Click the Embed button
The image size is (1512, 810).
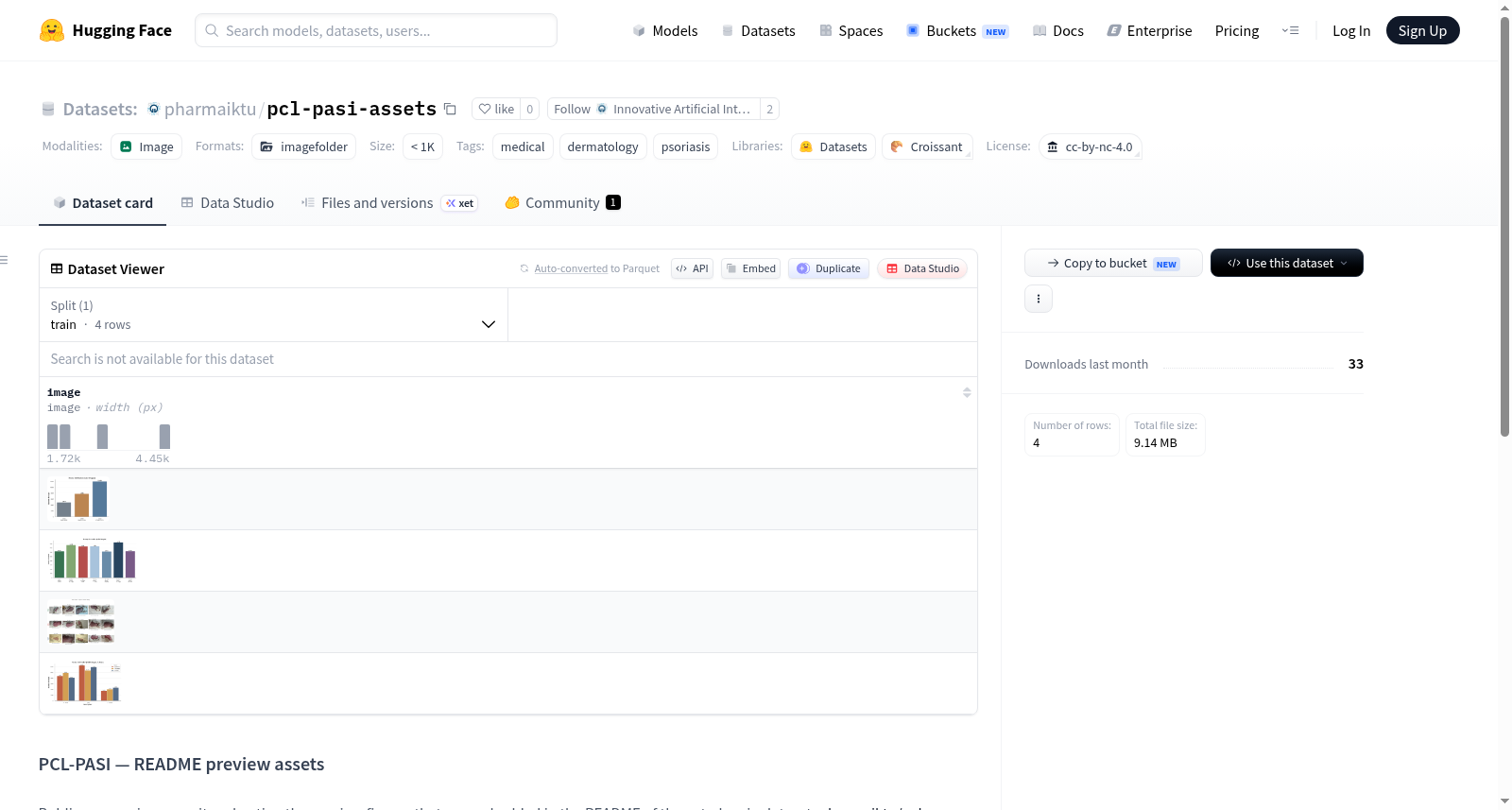(x=751, y=268)
